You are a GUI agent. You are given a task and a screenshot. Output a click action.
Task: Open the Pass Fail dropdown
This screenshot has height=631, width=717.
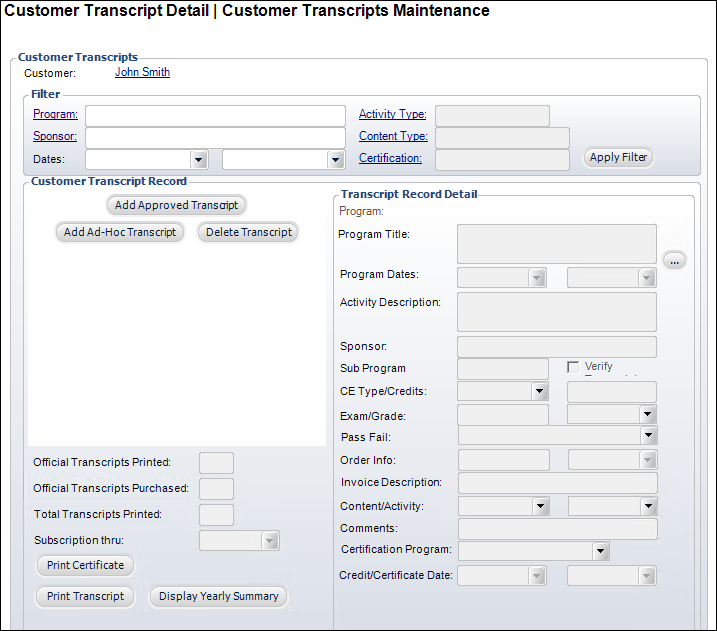pyautogui.click(x=648, y=435)
